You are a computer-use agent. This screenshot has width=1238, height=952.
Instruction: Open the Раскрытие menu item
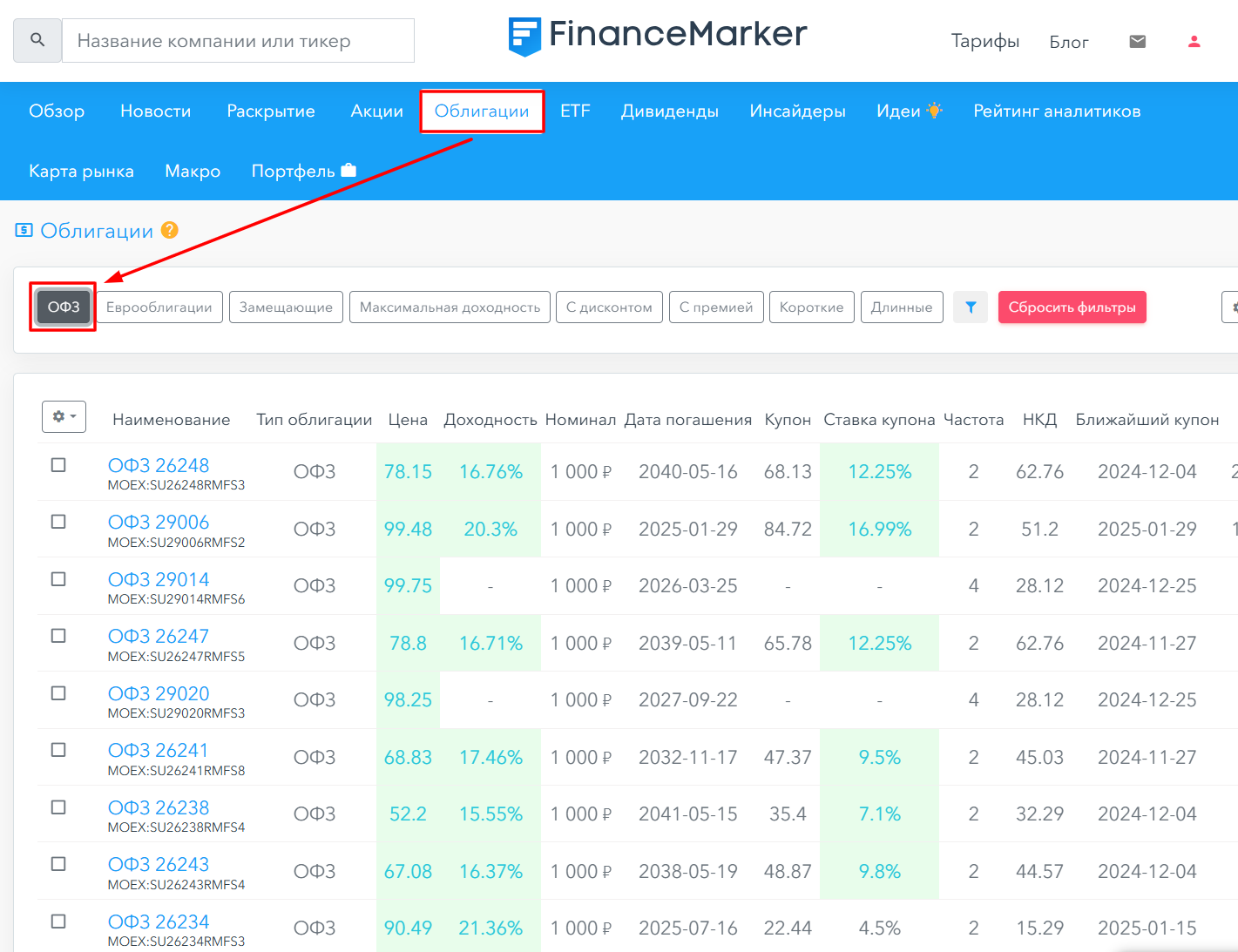click(x=271, y=111)
